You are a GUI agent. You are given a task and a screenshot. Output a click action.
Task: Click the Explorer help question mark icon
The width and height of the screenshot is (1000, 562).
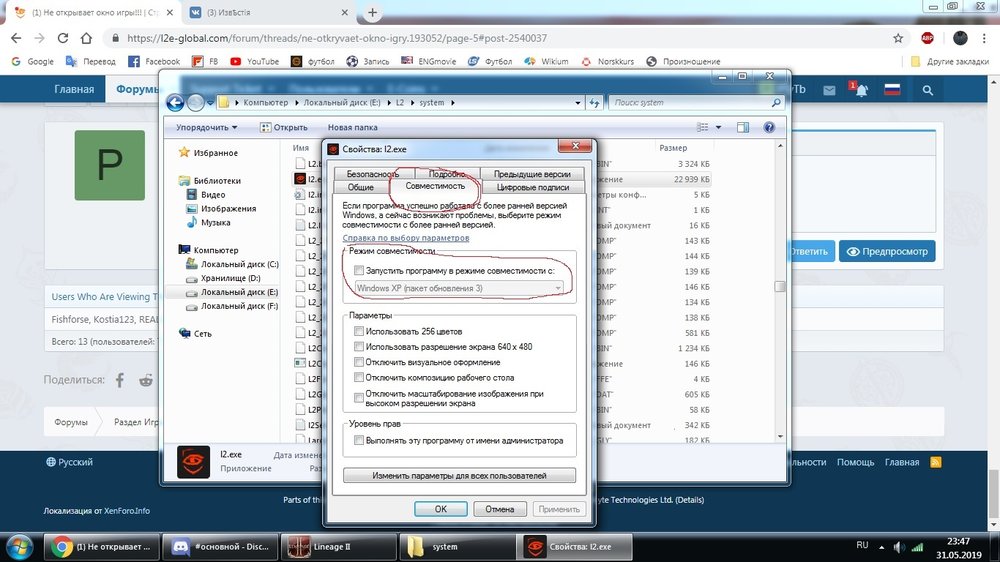tap(769, 127)
